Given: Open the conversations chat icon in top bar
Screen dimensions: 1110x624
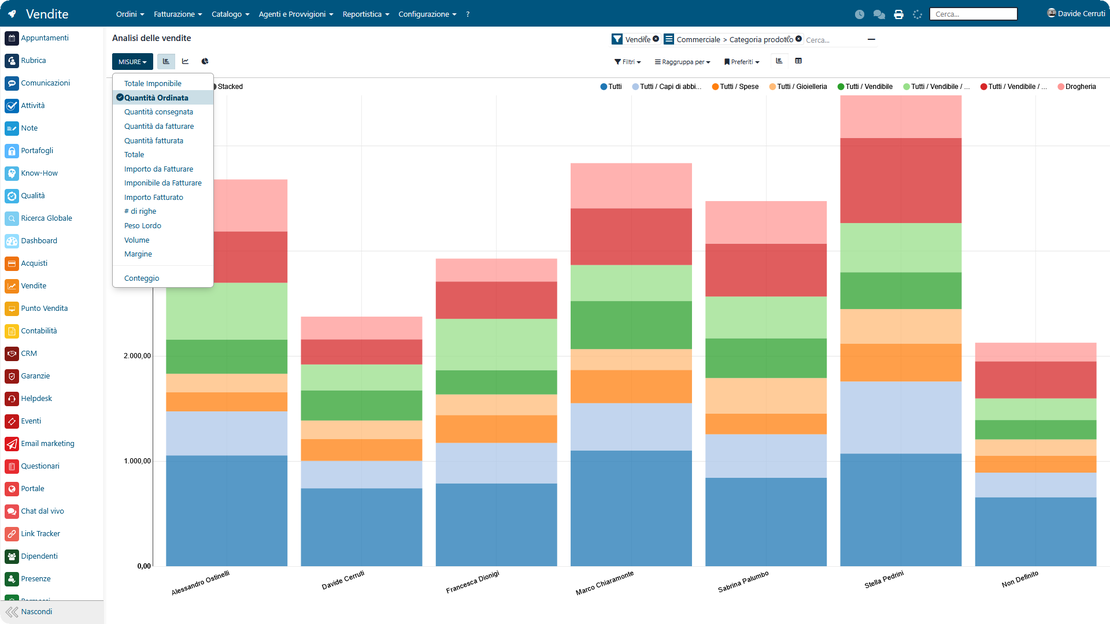Looking at the screenshot, I should pos(879,14).
